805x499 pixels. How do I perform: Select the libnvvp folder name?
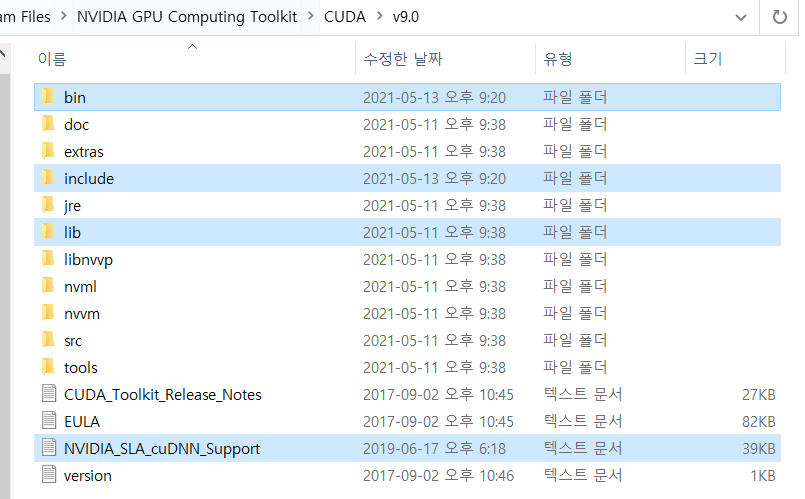pos(88,260)
